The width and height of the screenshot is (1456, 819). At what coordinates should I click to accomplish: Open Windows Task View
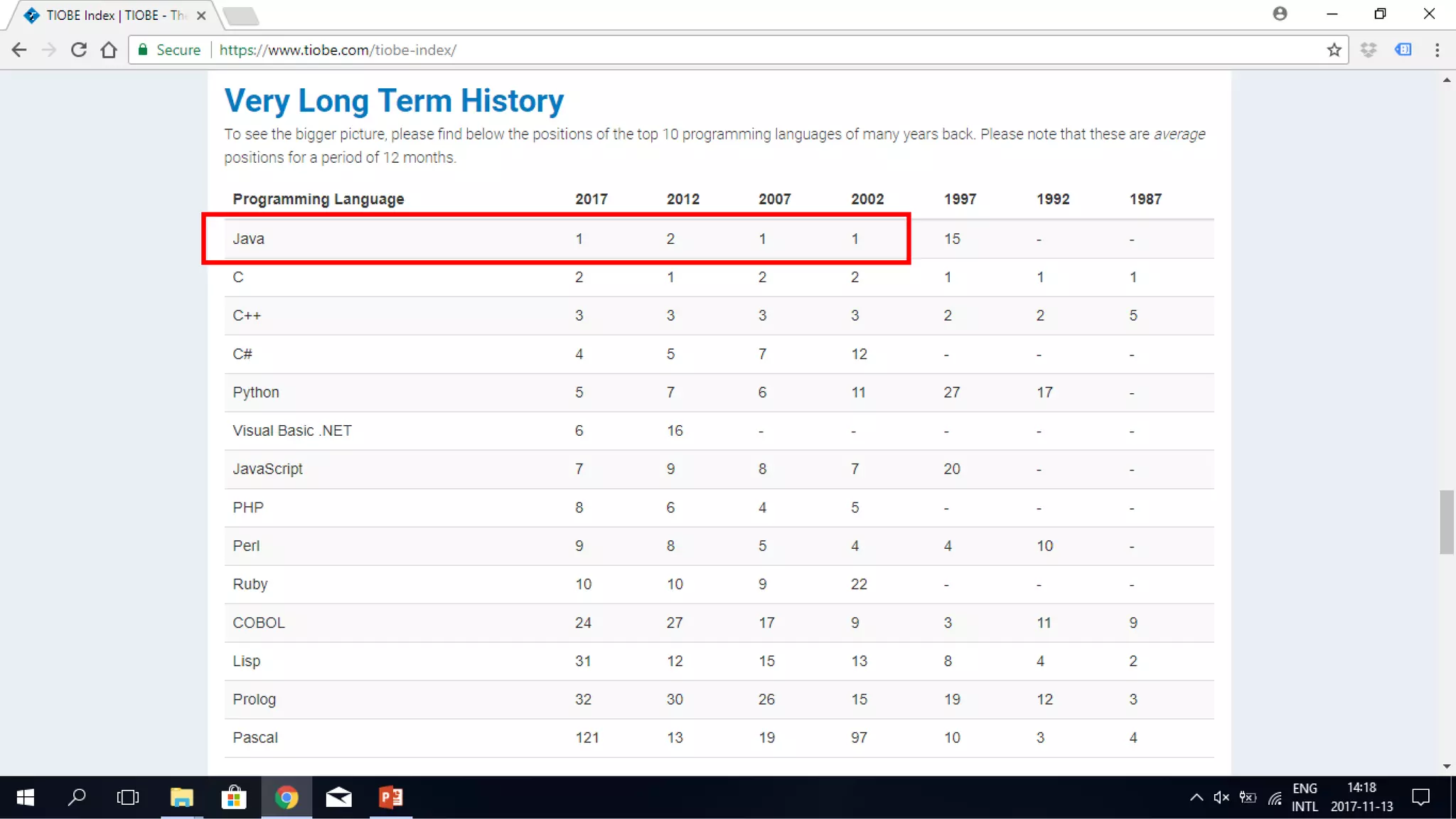pyautogui.click(x=128, y=798)
